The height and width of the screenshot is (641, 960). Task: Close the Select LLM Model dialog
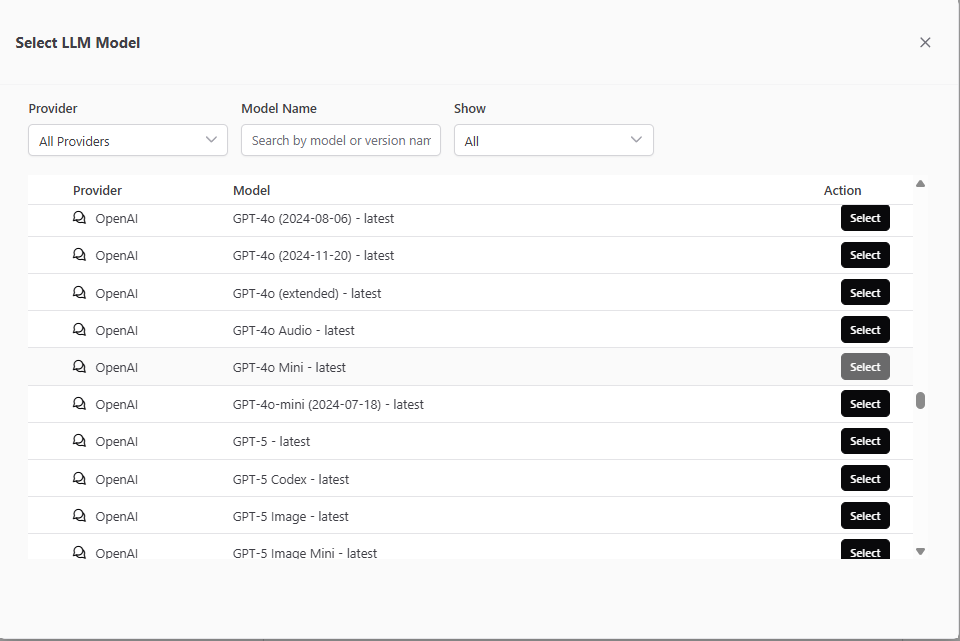coord(925,42)
